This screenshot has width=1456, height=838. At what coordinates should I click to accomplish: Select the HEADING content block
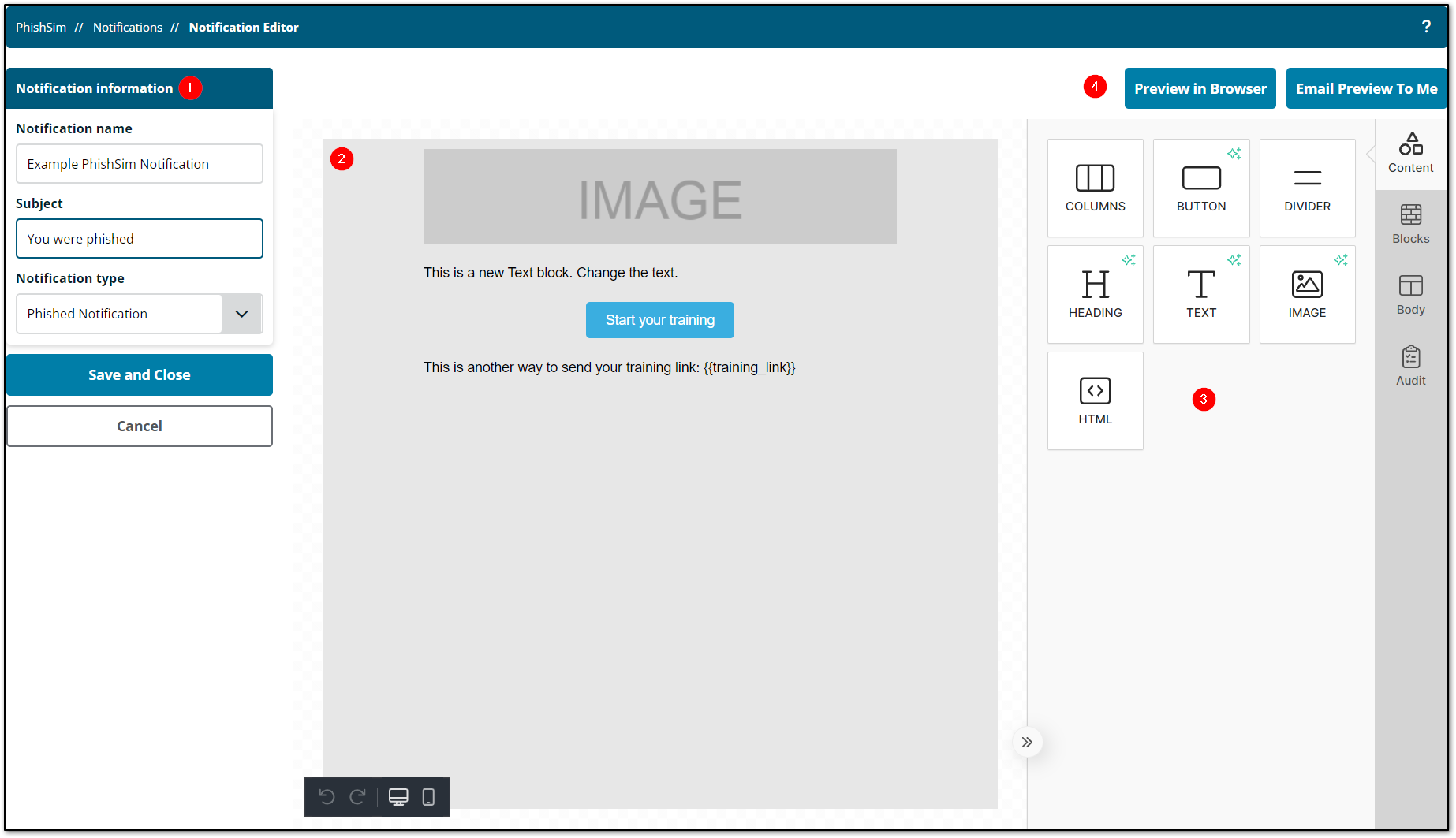[1095, 294]
